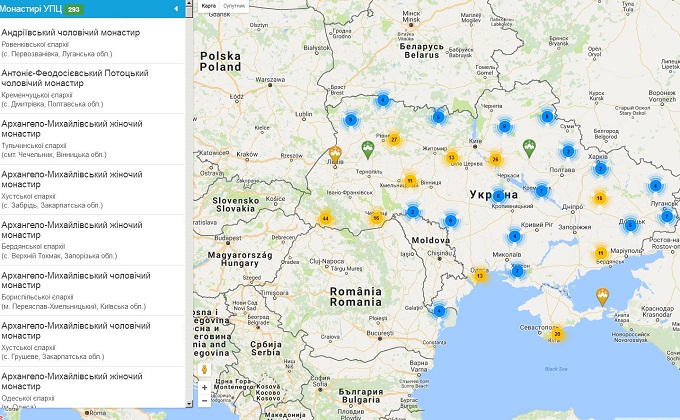Zoom in the map with plus button
This screenshot has height=420, width=680.
[205, 386]
